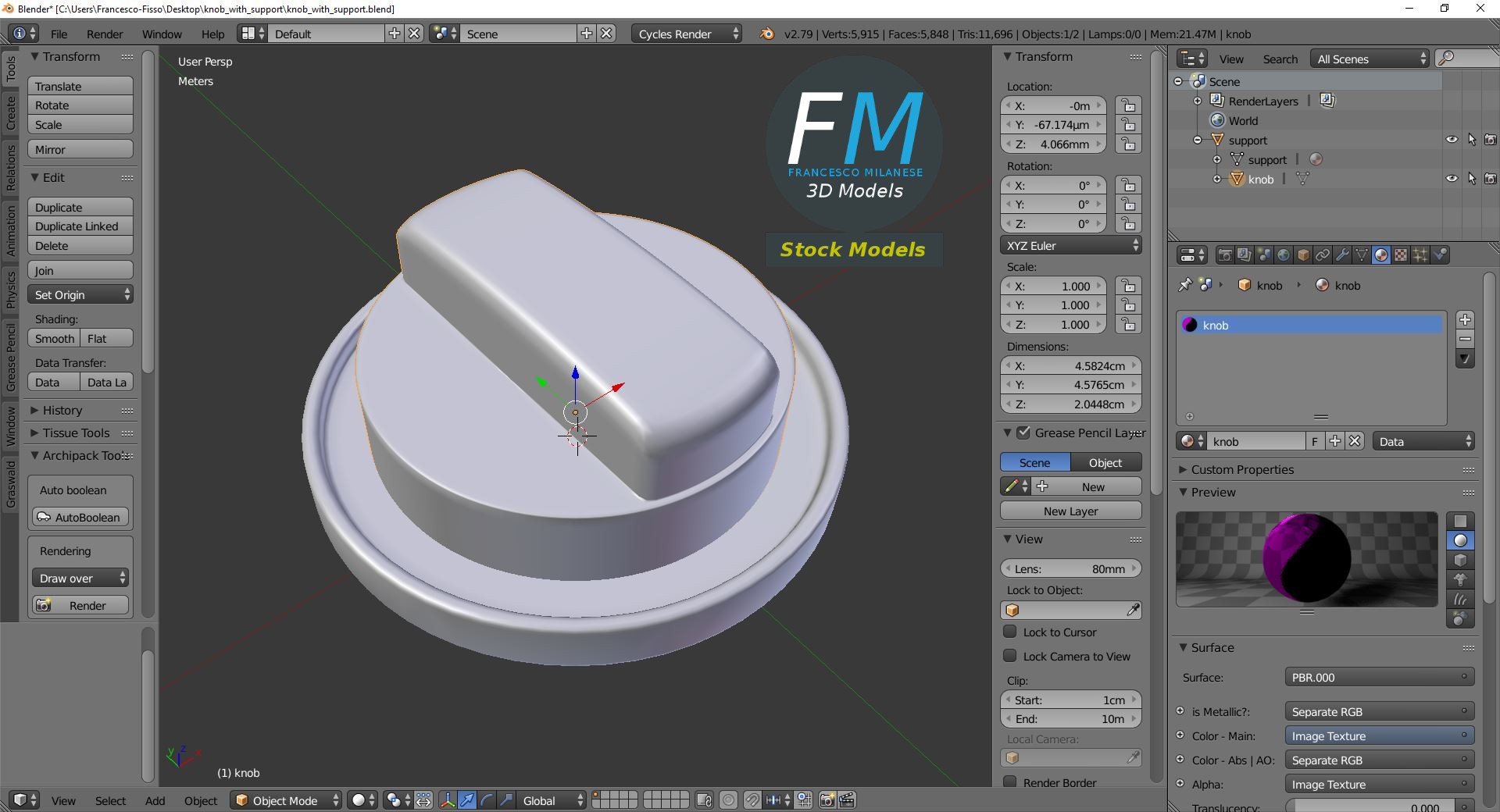Open the File menu
This screenshot has height=812, width=1500.
pyautogui.click(x=59, y=34)
